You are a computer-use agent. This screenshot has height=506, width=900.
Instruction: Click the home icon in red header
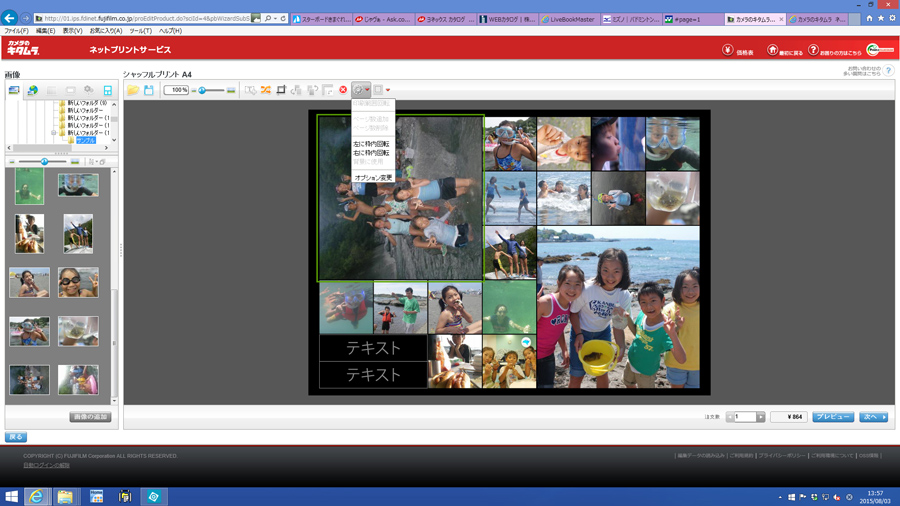772,50
